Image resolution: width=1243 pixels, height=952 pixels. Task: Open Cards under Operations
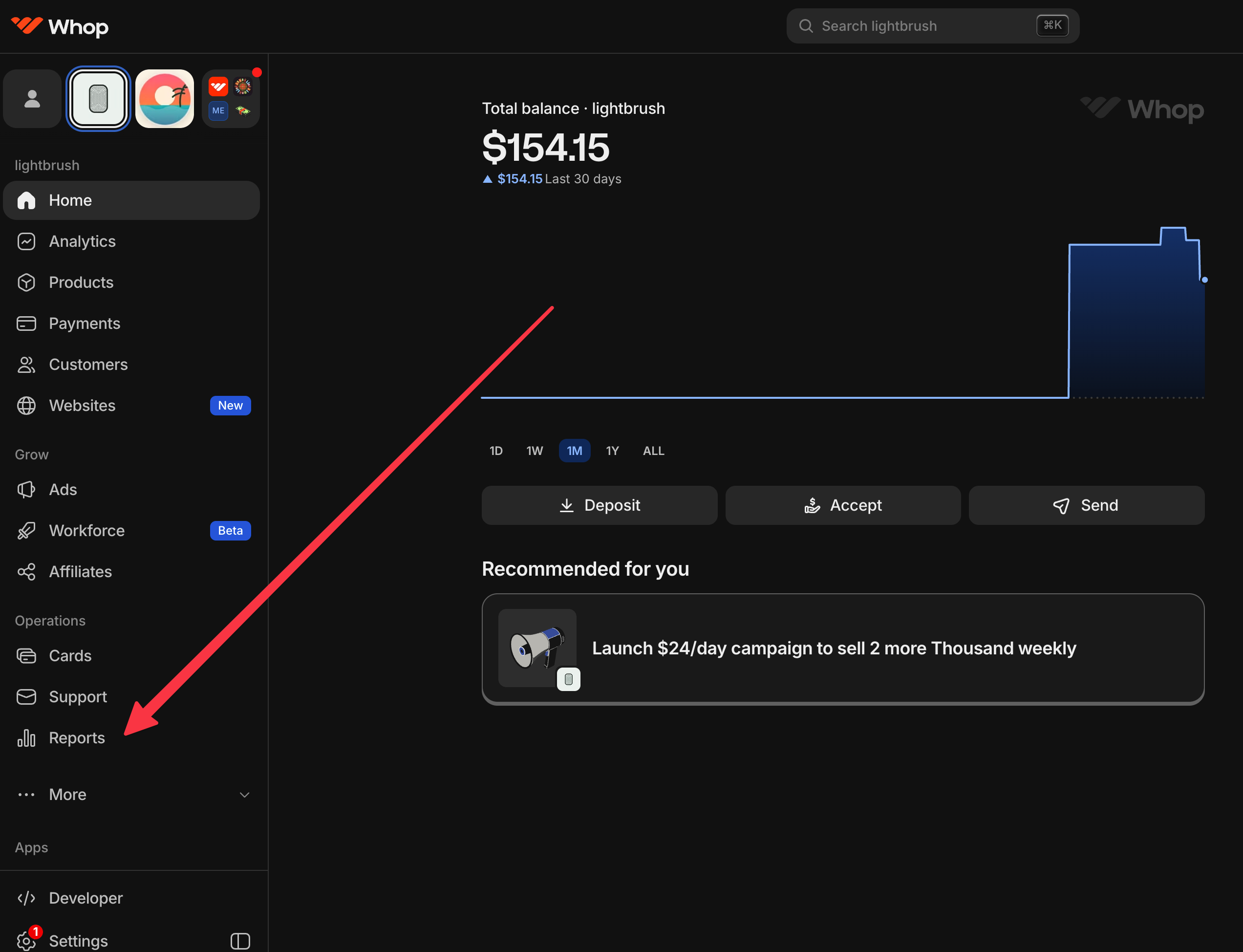[131, 656]
